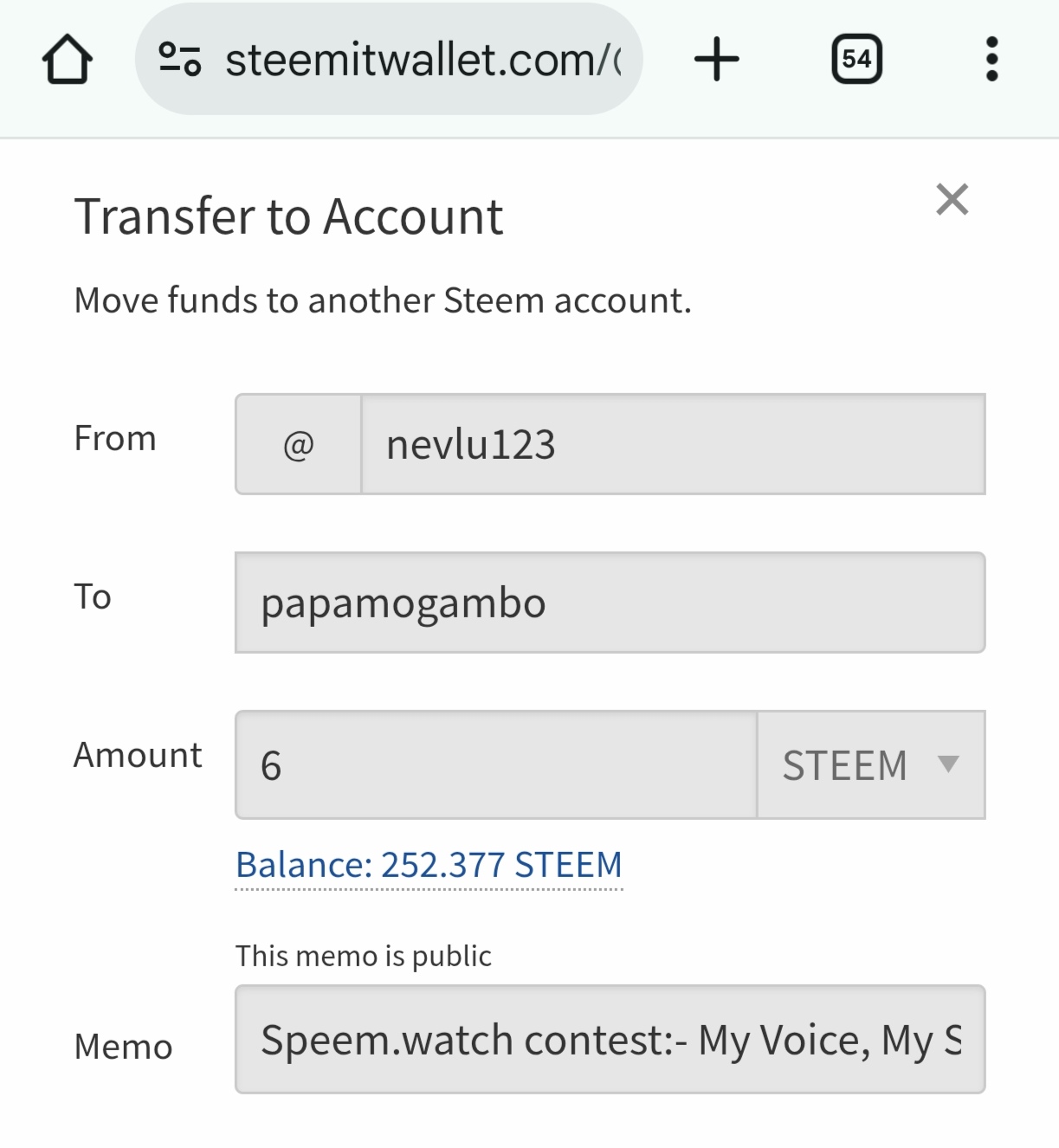Open site info icon in address bar
The image size is (1059, 1148).
tap(180, 60)
